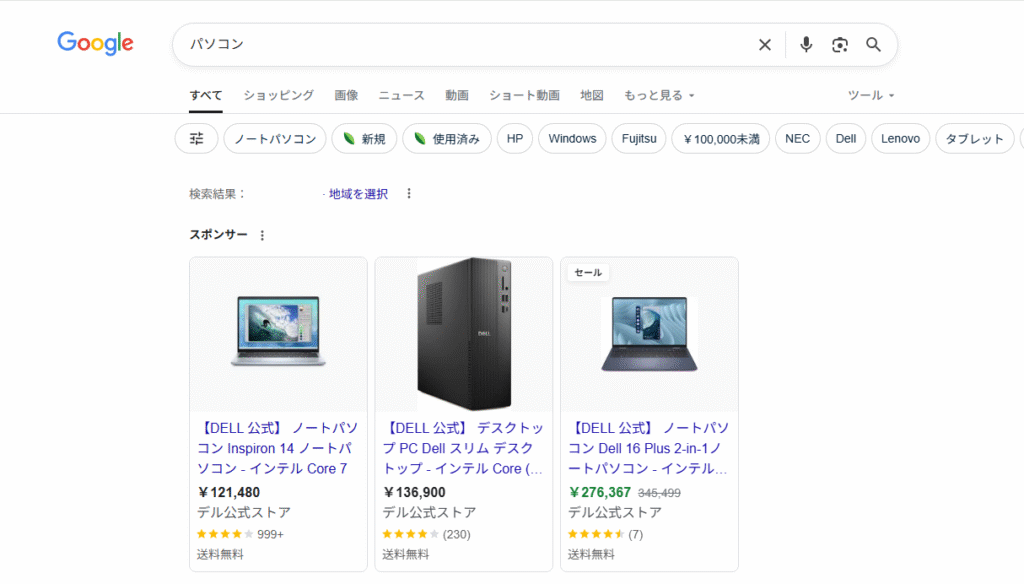This screenshot has width=1024, height=584.
Task: Open the ツール dropdown
Action: pyautogui.click(x=869, y=95)
